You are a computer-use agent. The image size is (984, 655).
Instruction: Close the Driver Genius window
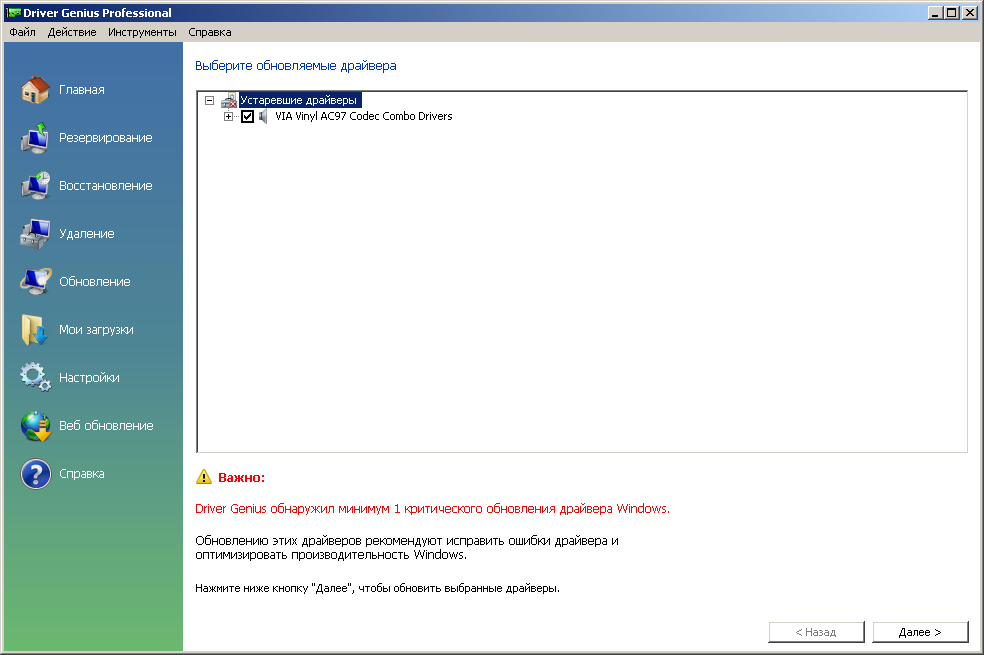[x=970, y=13]
